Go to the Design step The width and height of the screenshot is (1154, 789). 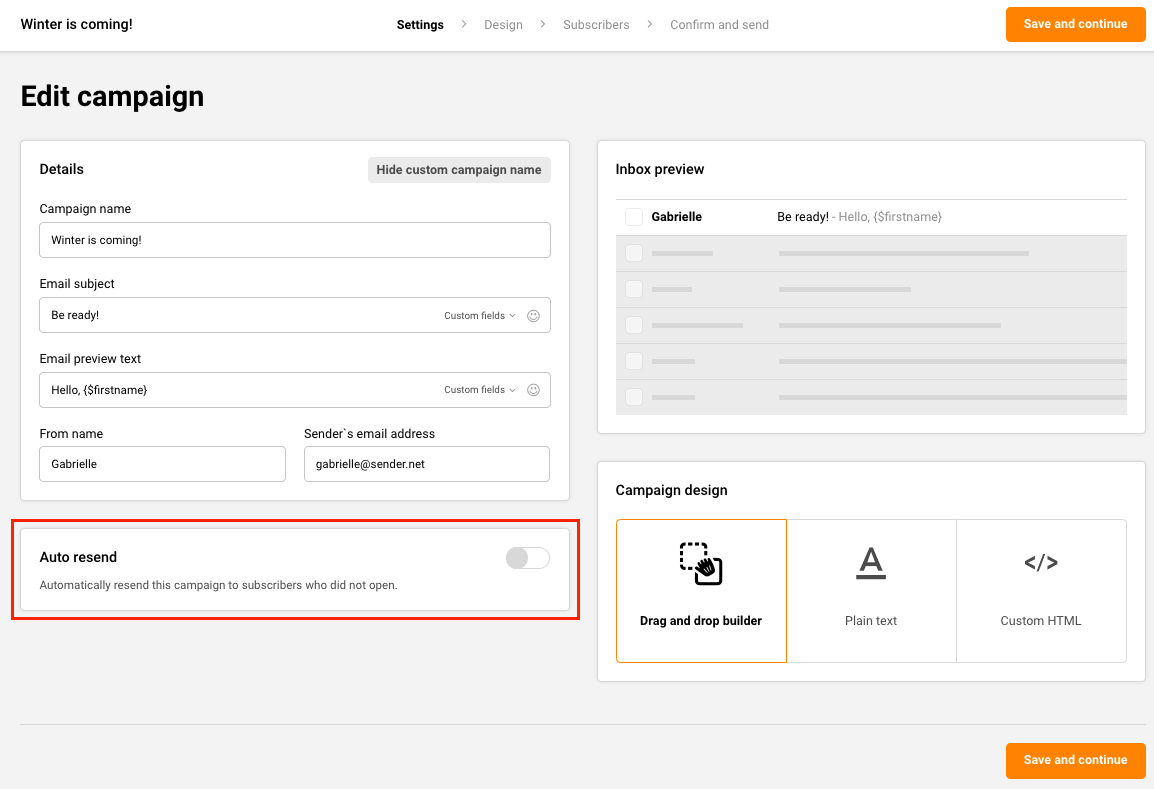(503, 25)
